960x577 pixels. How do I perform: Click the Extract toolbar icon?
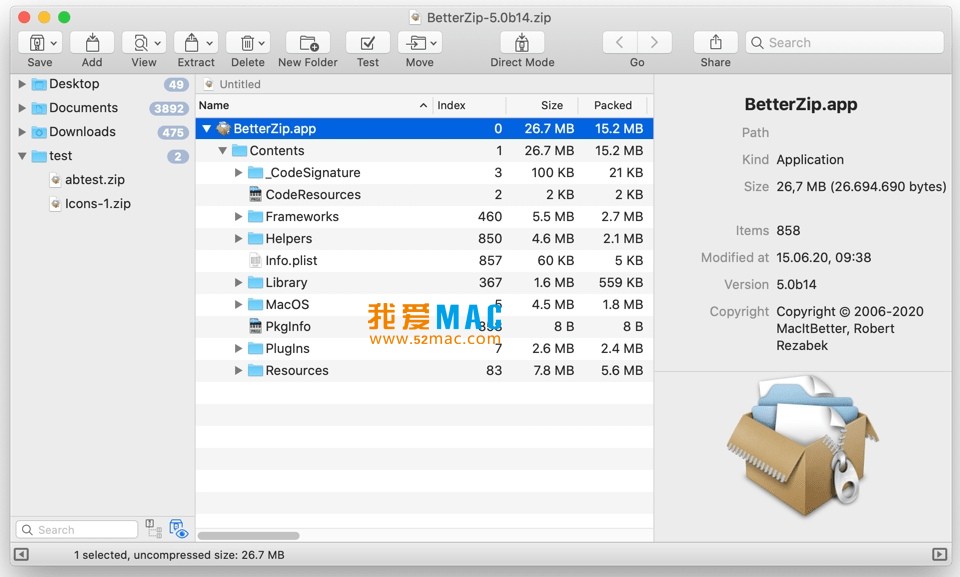pos(192,43)
